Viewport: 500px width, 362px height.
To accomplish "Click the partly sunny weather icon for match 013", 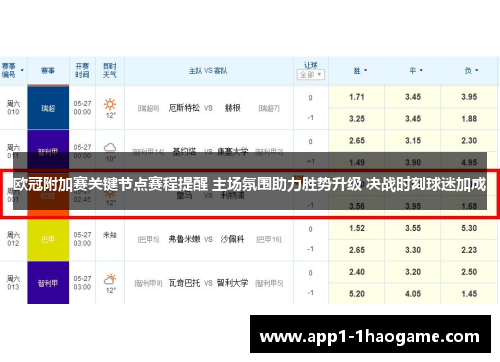I will pyautogui.click(x=110, y=279).
